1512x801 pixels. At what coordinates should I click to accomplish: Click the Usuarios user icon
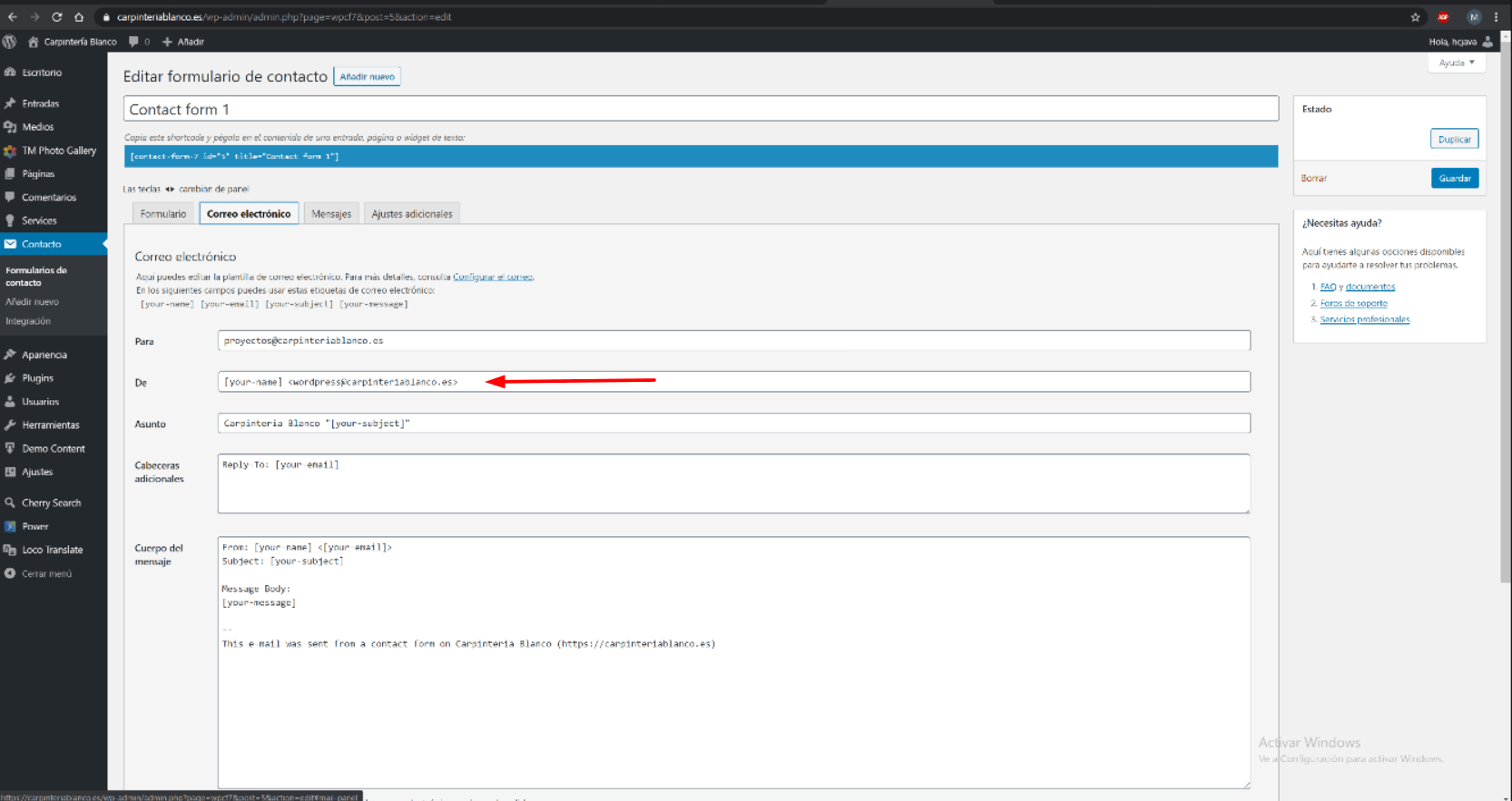click(x=10, y=402)
